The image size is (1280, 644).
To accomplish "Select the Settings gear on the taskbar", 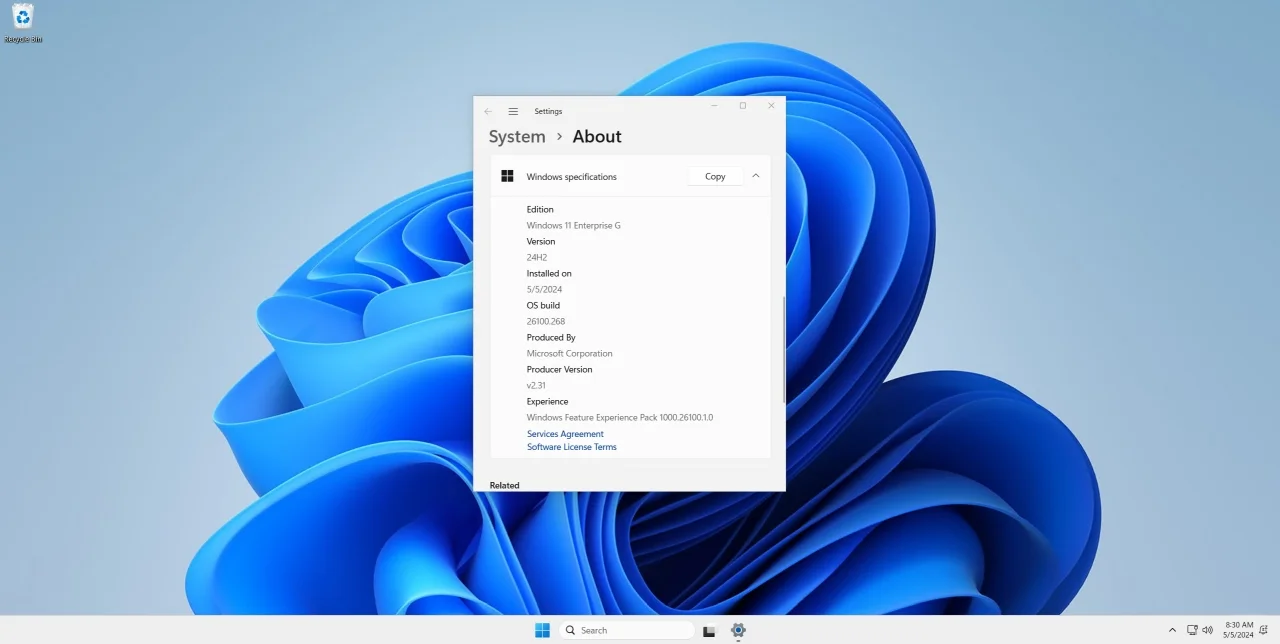I will (738, 629).
